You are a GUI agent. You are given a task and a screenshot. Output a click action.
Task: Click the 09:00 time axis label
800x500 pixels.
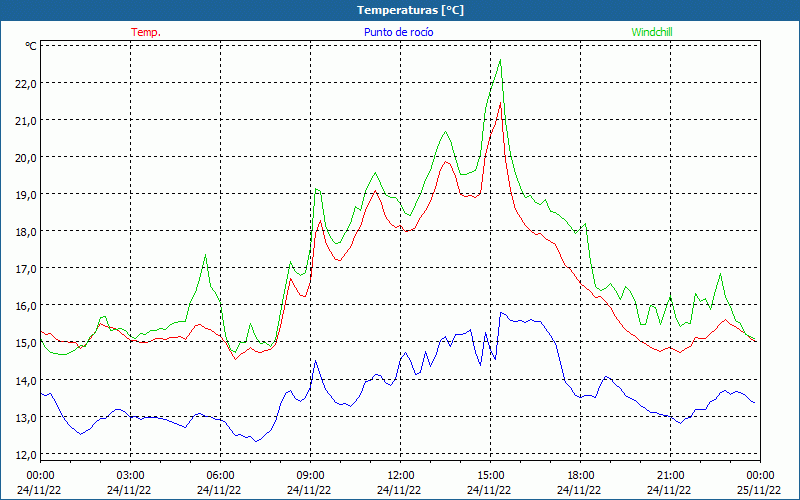pyautogui.click(x=311, y=476)
